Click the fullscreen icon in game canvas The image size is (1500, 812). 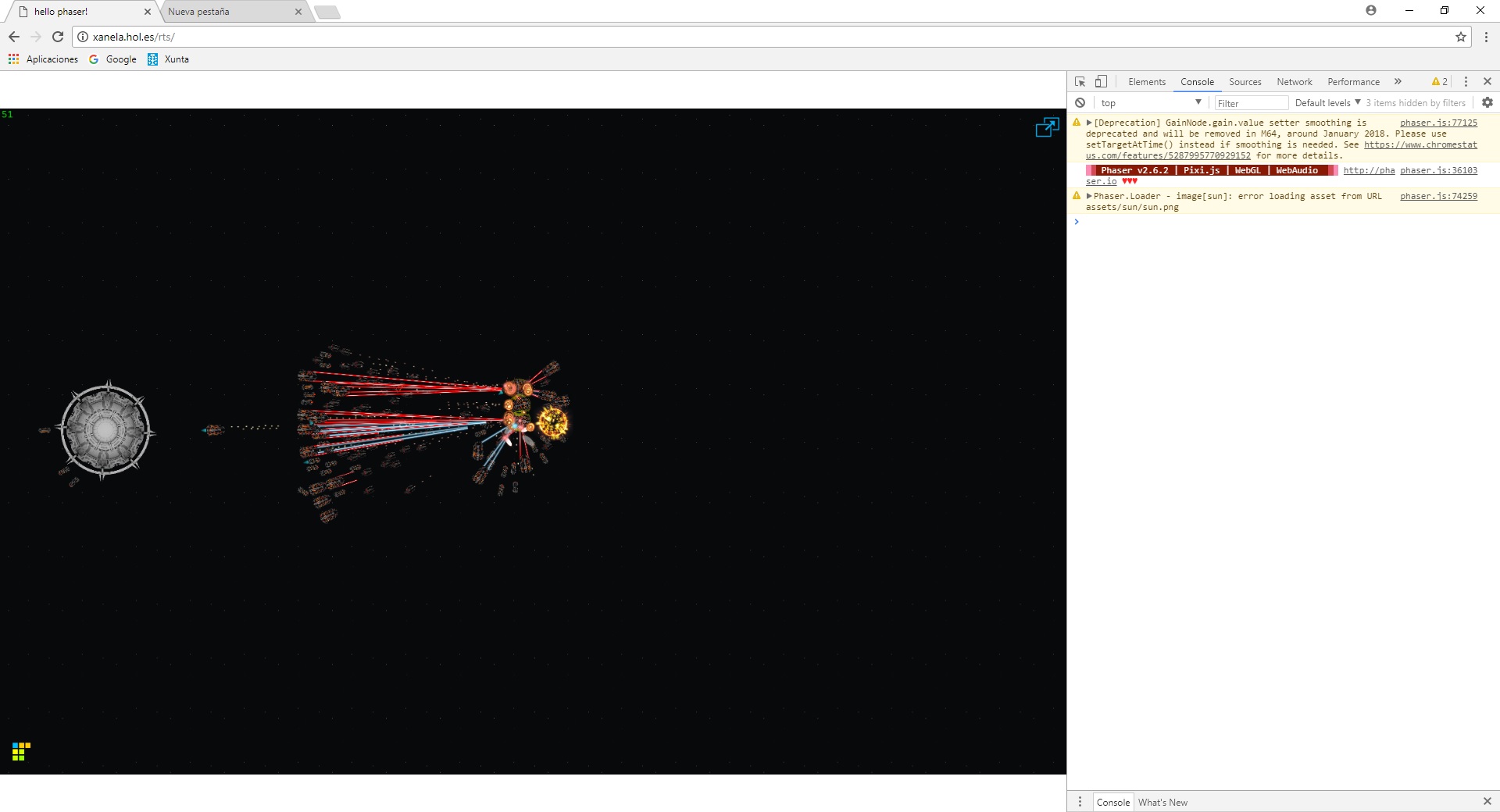pyautogui.click(x=1046, y=127)
